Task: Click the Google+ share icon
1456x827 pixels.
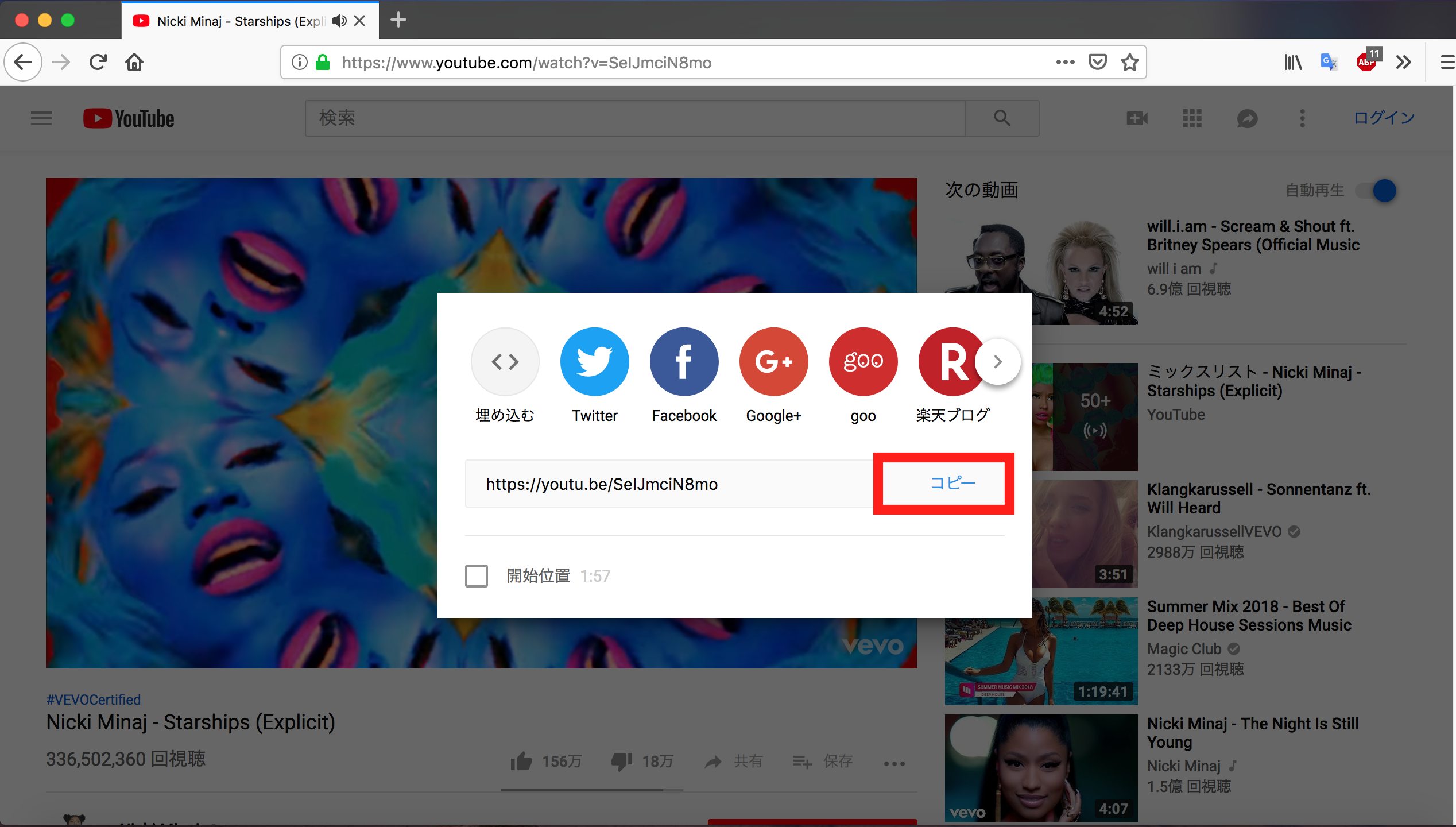Action: 773,362
